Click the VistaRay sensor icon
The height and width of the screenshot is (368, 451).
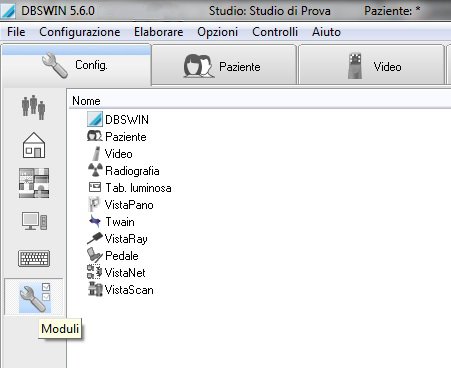95,238
